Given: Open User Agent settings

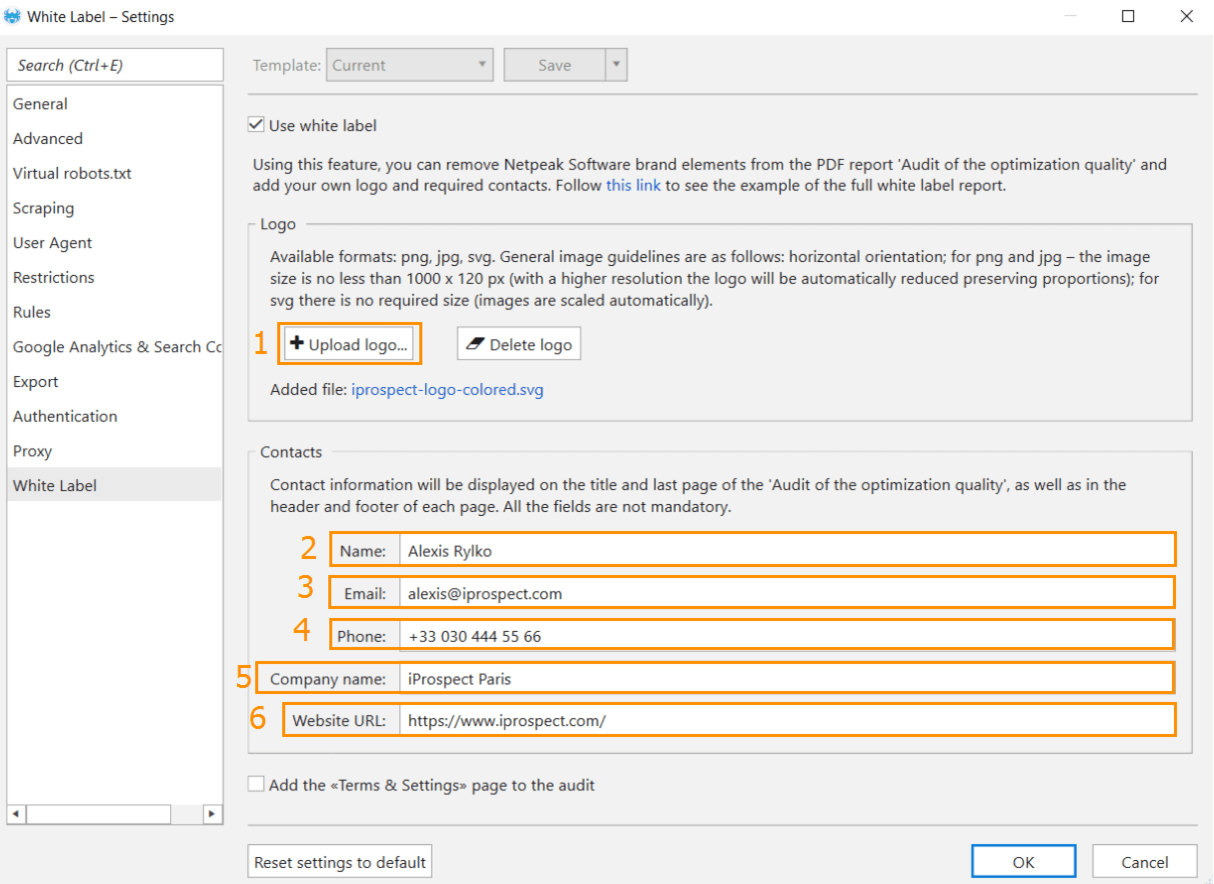Looking at the screenshot, I should point(115,243).
